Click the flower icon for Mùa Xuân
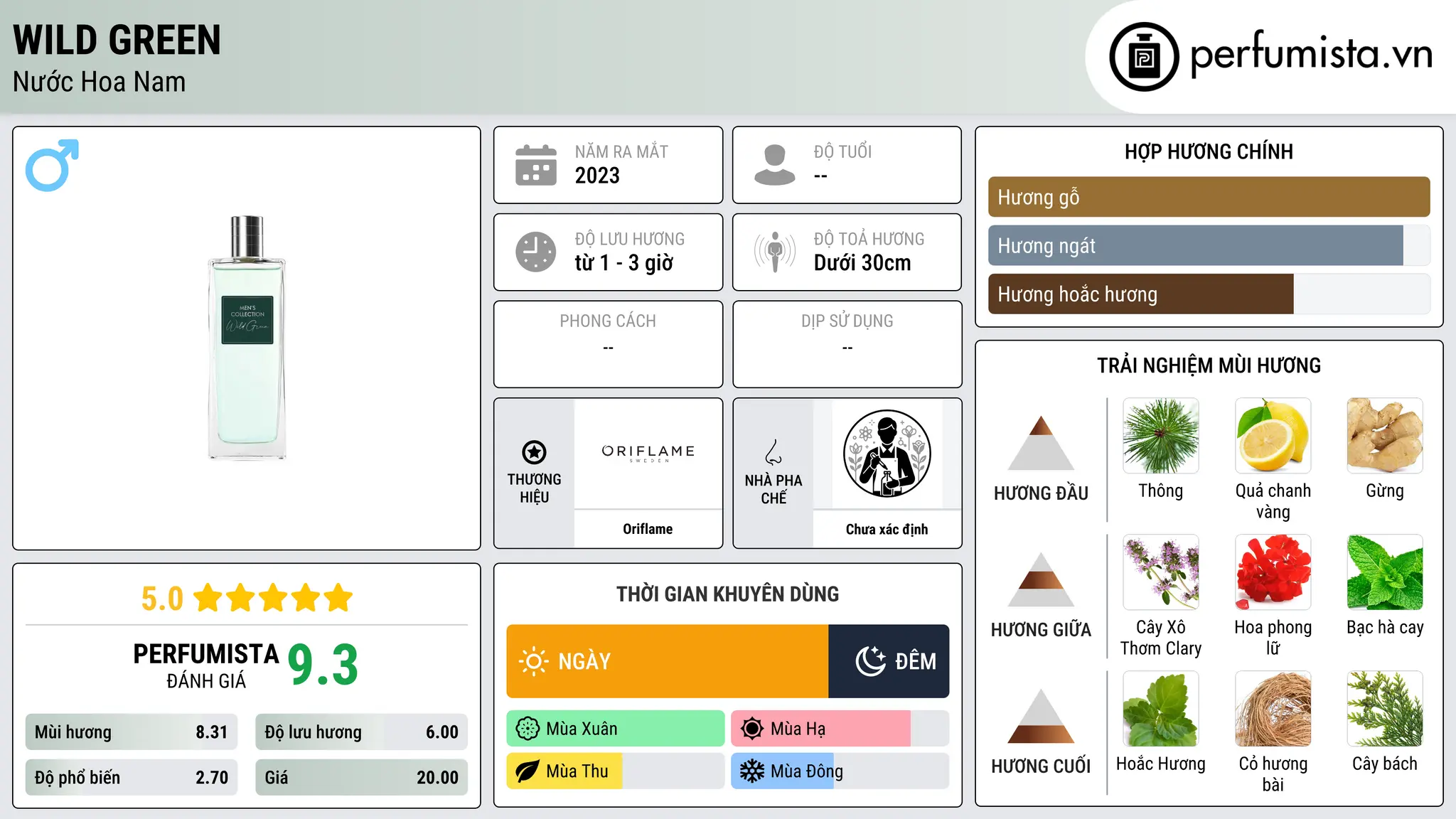The width and height of the screenshot is (1456, 819). click(528, 729)
